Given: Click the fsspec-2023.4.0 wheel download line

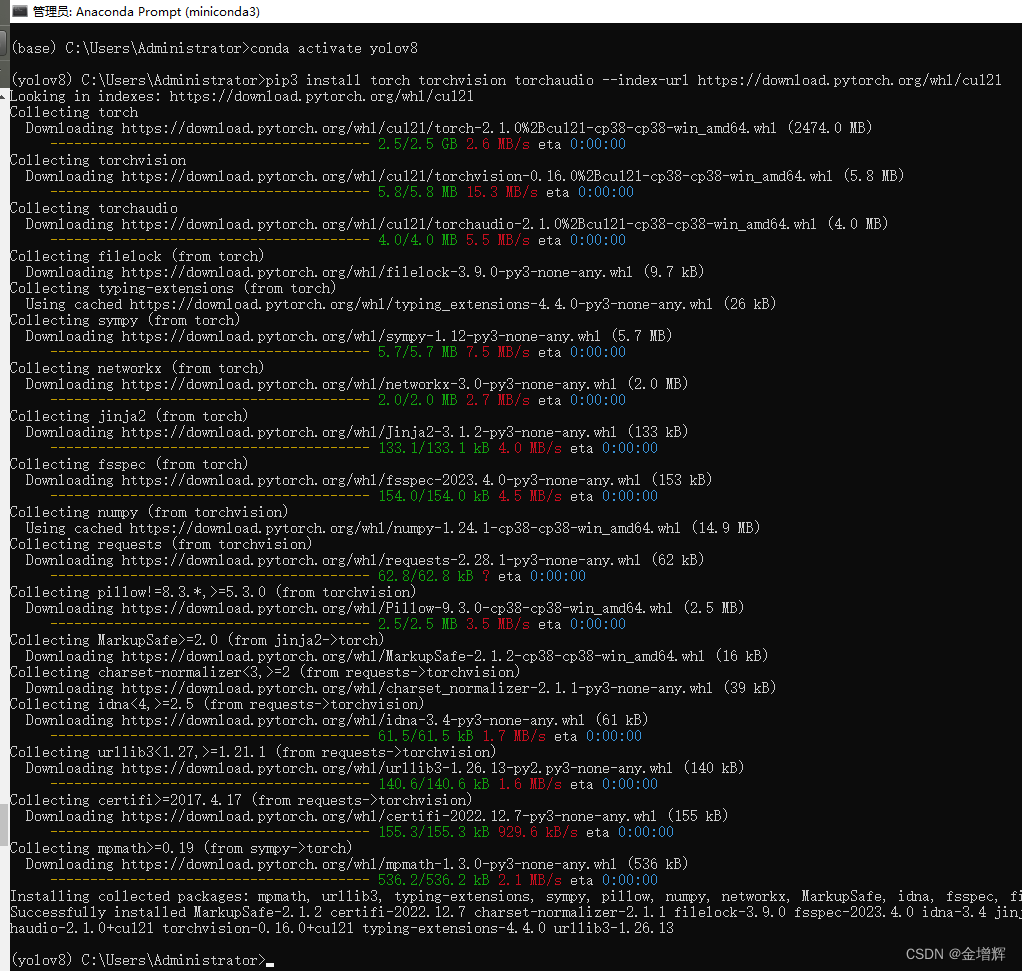Looking at the screenshot, I should click(369, 480).
